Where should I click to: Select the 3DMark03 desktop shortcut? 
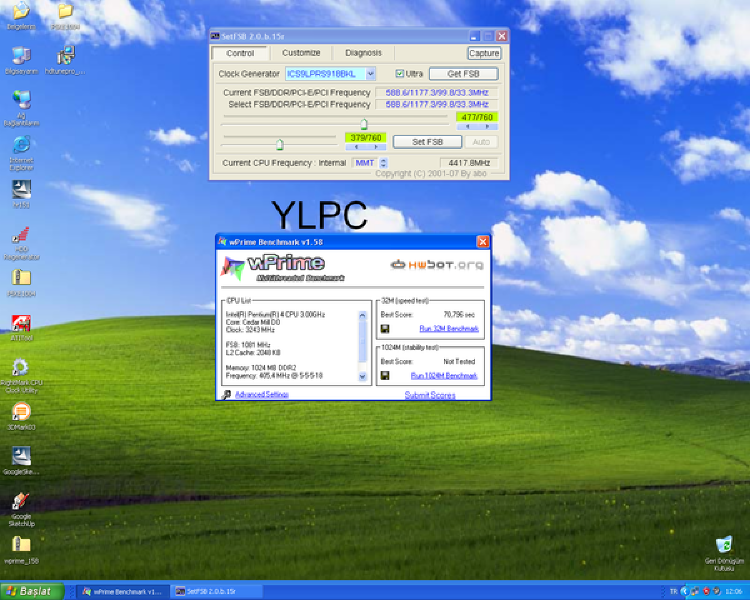click(x=22, y=417)
